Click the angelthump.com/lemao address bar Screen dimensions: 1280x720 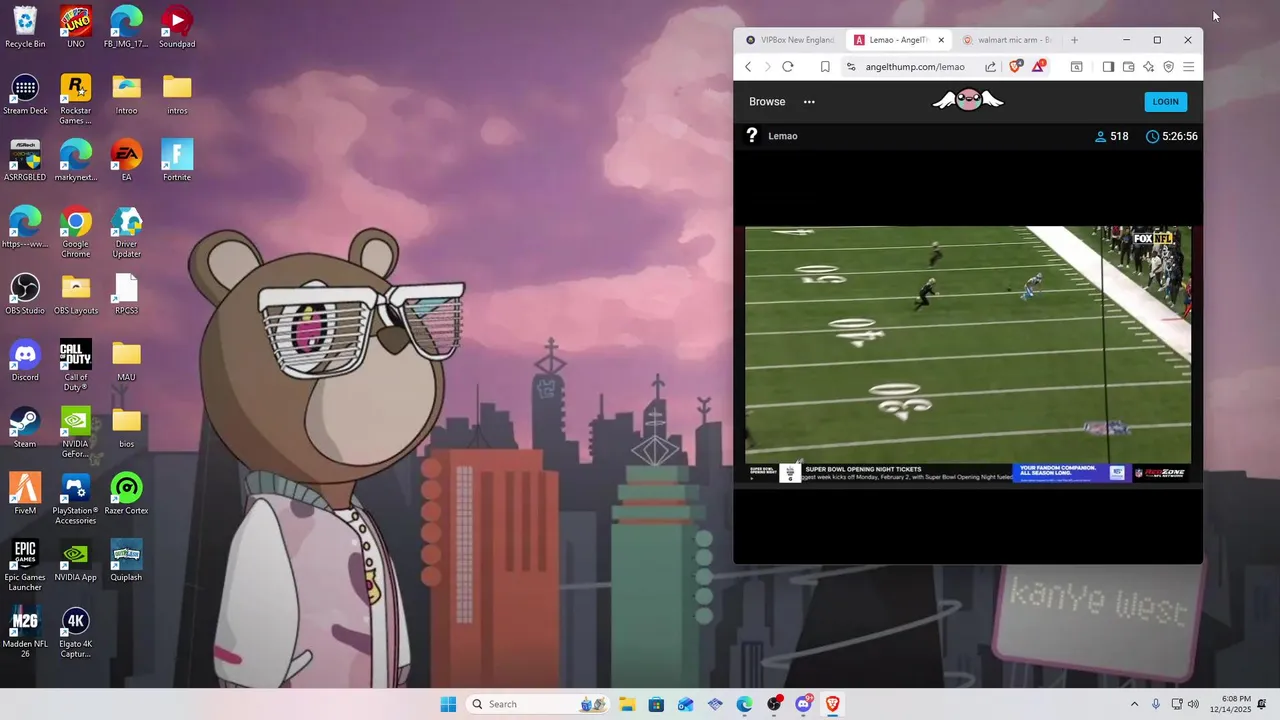pyautogui.click(x=915, y=67)
